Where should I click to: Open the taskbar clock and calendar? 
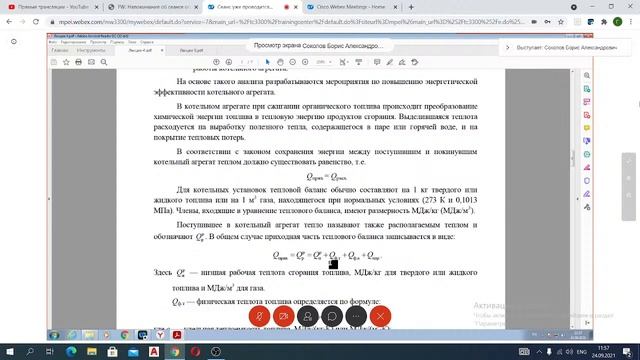pos(604,351)
